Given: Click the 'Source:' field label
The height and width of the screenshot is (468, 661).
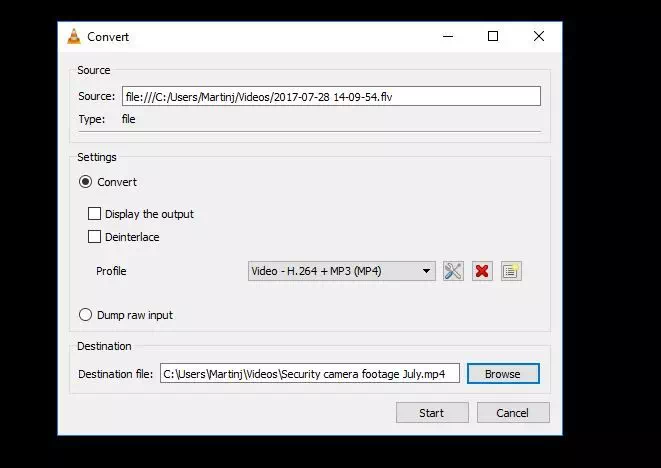Looking at the screenshot, I should click(97, 97).
